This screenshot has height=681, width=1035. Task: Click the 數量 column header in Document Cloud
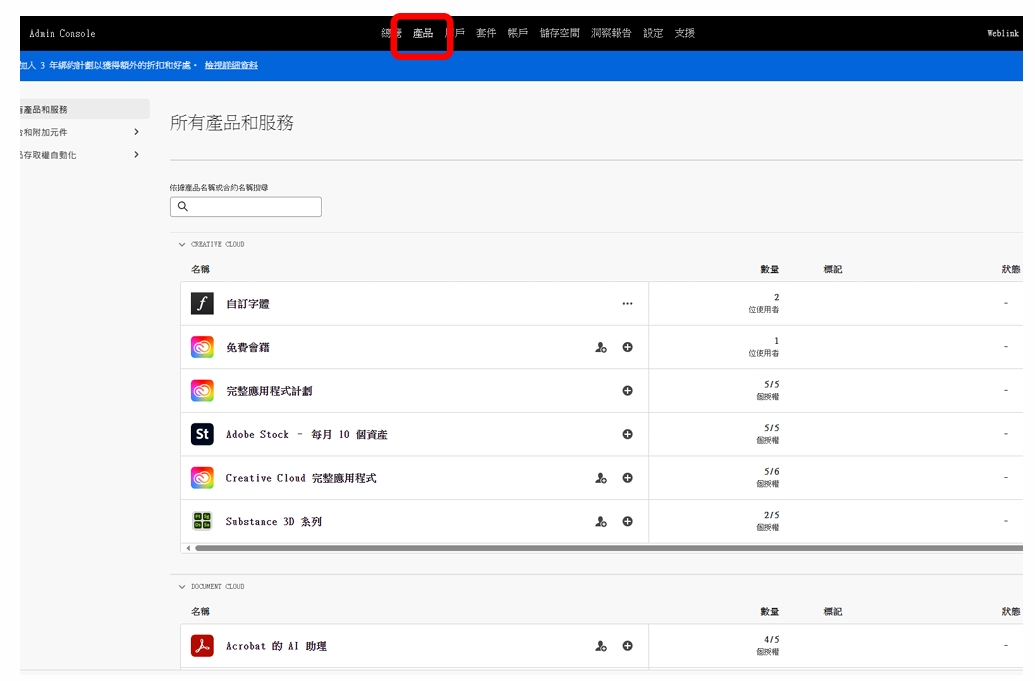pos(769,612)
